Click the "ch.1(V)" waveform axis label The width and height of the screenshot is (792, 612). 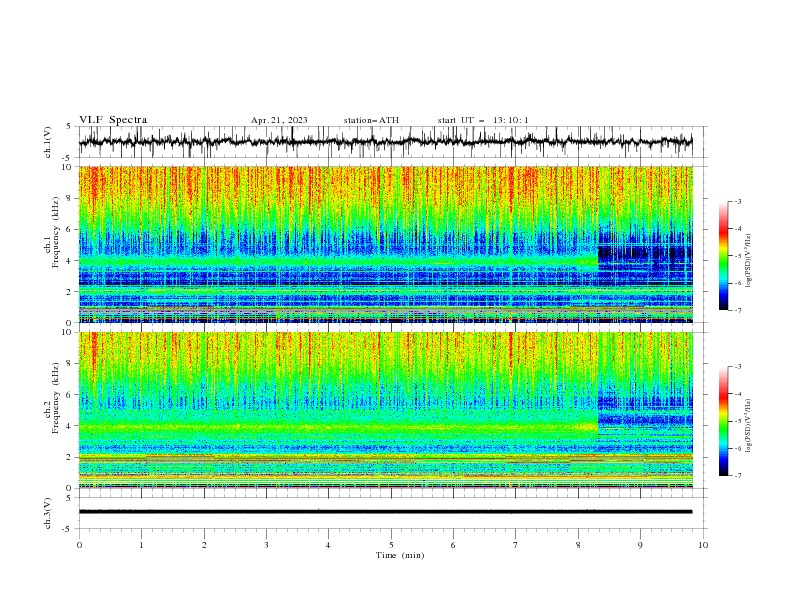[x=48, y=142]
